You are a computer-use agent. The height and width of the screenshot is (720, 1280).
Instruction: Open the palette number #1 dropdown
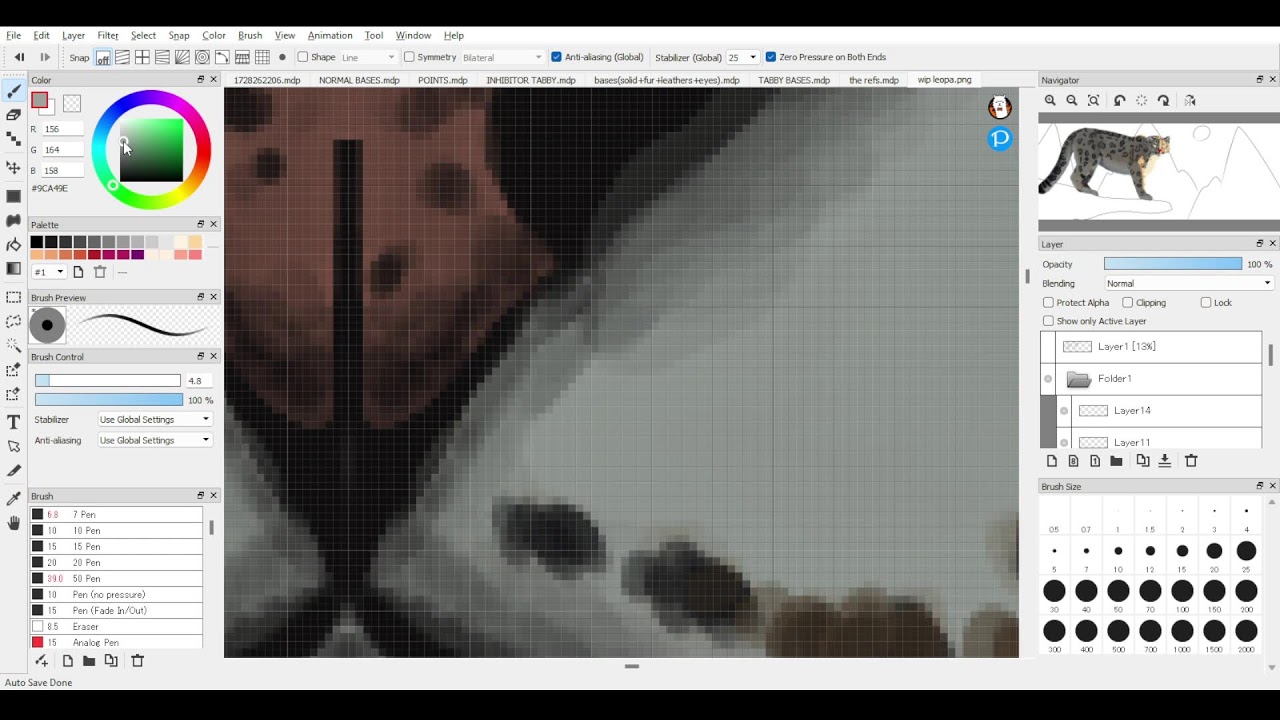pos(50,272)
